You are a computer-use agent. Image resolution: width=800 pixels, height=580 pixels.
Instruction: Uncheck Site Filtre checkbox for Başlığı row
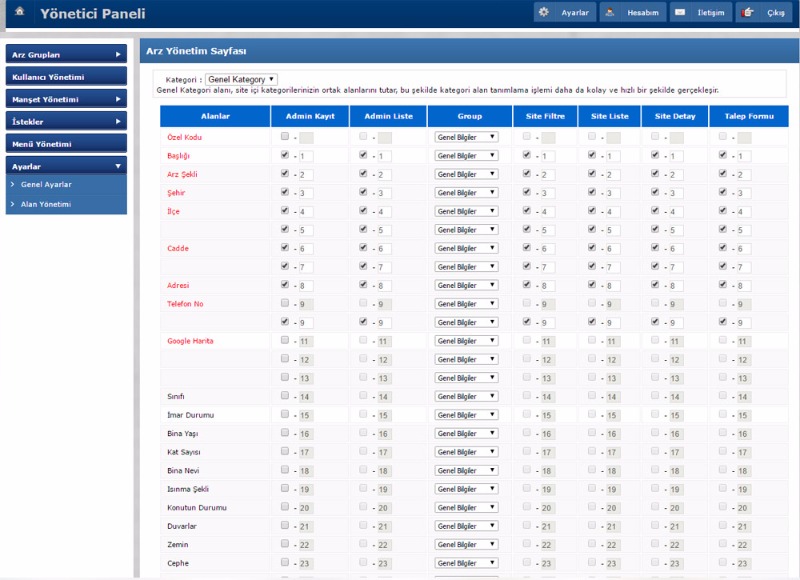(x=527, y=155)
